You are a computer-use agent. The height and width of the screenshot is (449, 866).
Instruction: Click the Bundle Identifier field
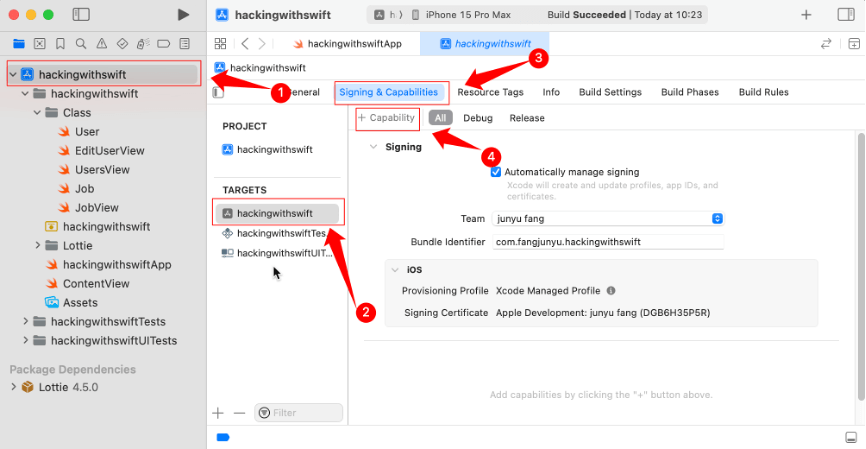tap(608, 242)
